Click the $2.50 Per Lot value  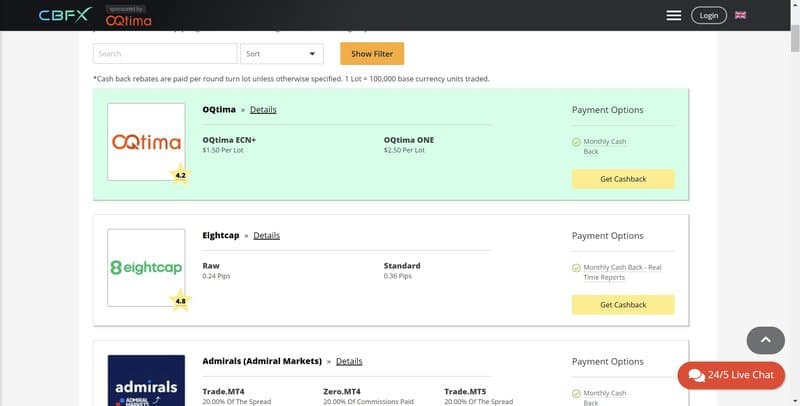coord(404,150)
